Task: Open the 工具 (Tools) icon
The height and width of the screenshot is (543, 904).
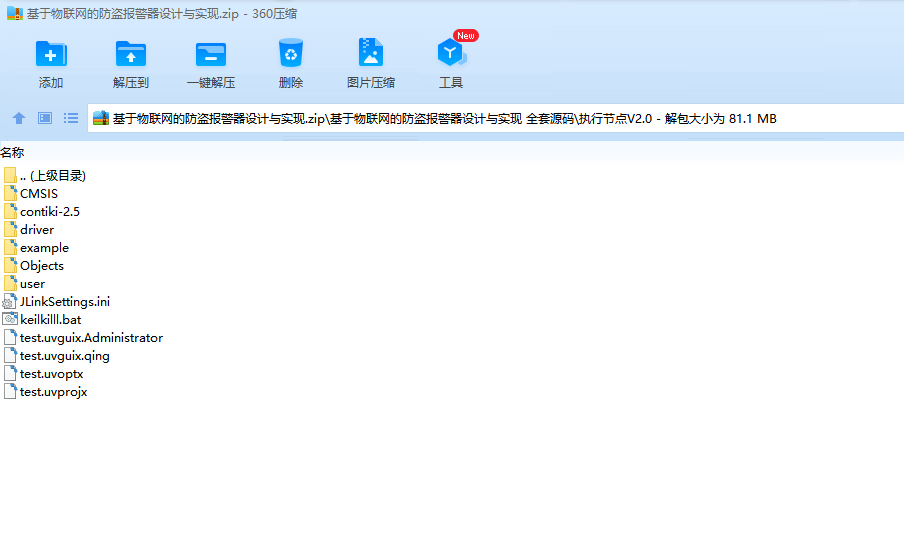Action: (x=451, y=54)
